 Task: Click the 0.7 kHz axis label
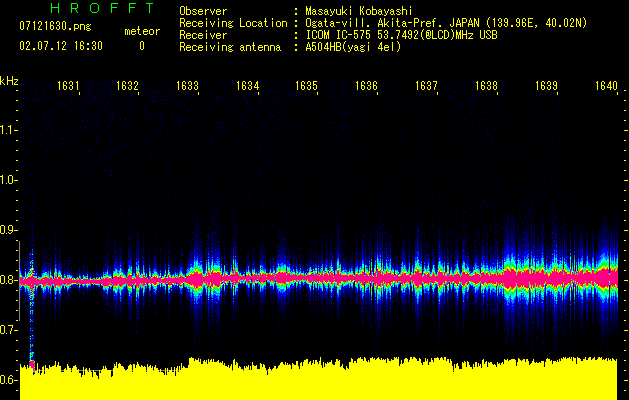pyautogui.click(x=9, y=330)
